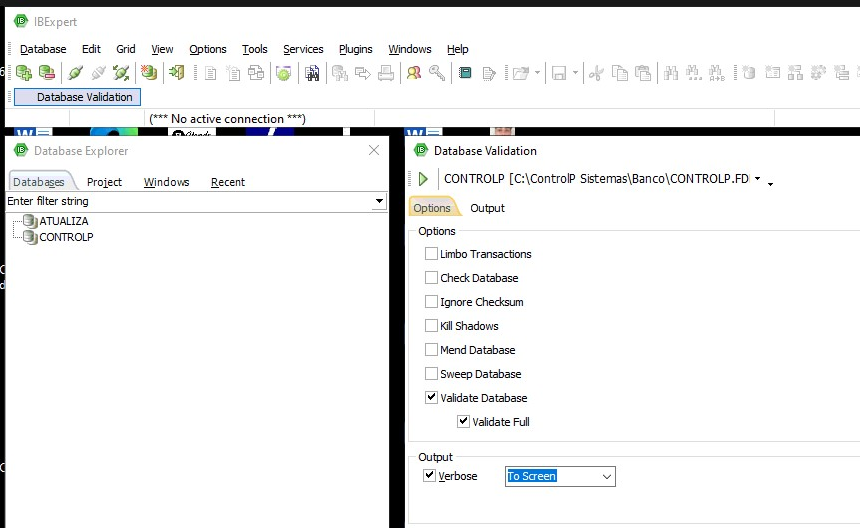
Task: Click the Unregister Database toolbar icon
Action: coord(47,72)
